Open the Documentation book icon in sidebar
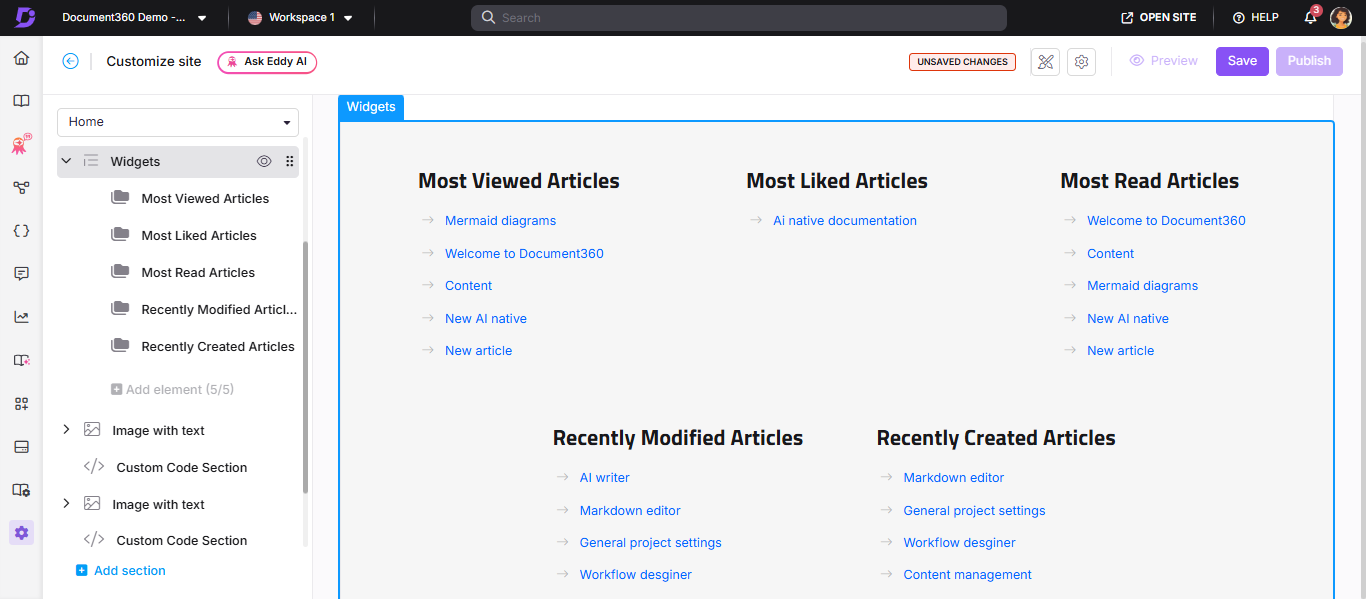This screenshot has height=599, width=1366. (21, 101)
